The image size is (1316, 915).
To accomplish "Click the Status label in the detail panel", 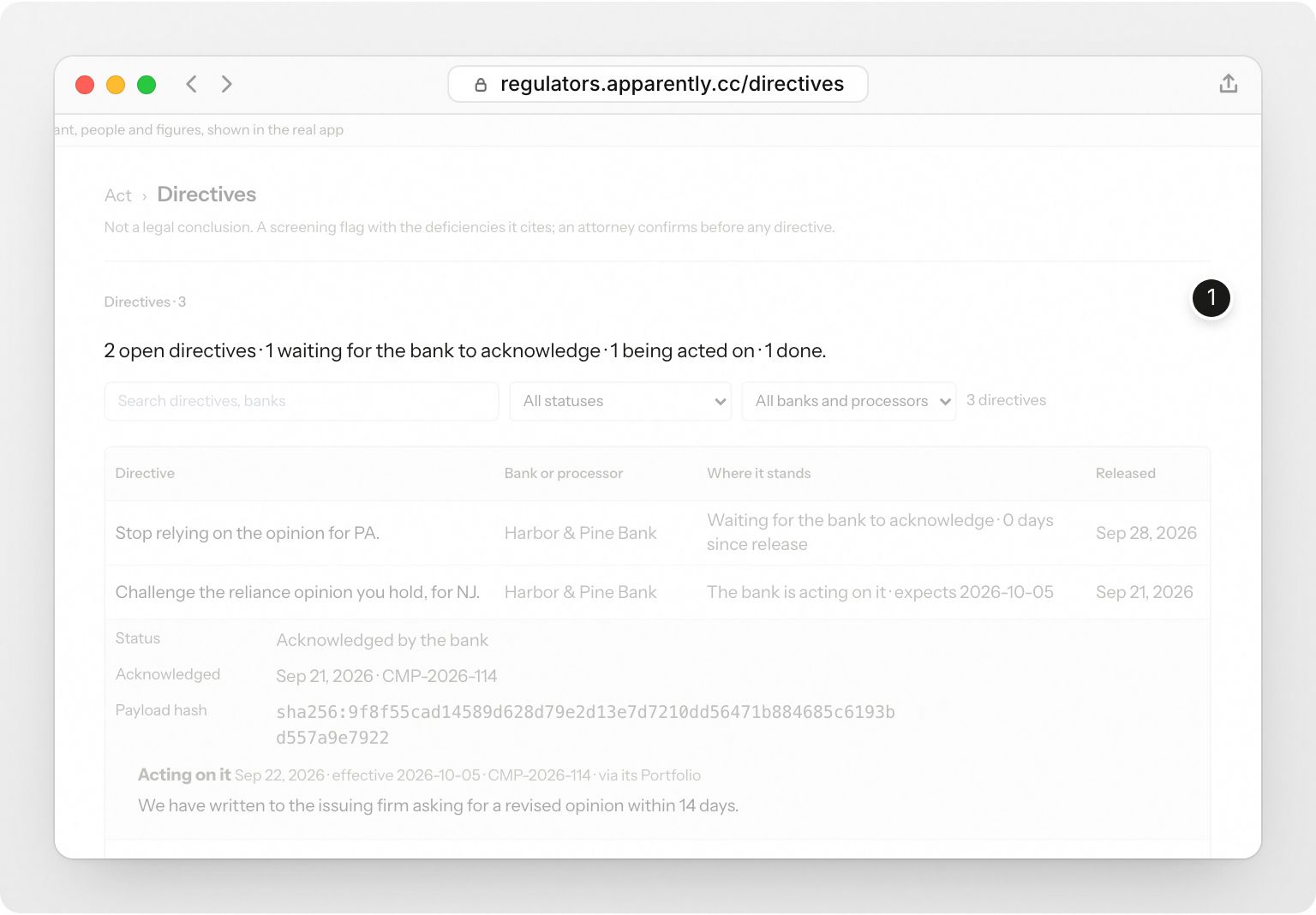I will click(138, 638).
